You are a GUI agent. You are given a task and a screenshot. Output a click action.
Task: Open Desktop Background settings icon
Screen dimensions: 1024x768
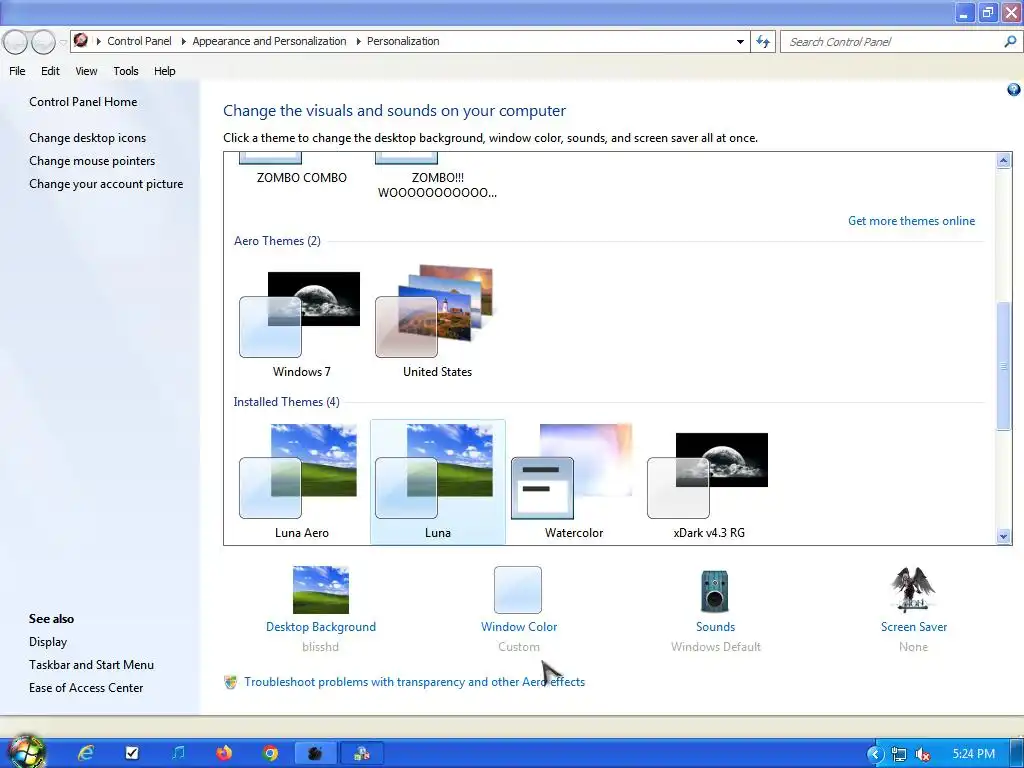pyautogui.click(x=321, y=590)
